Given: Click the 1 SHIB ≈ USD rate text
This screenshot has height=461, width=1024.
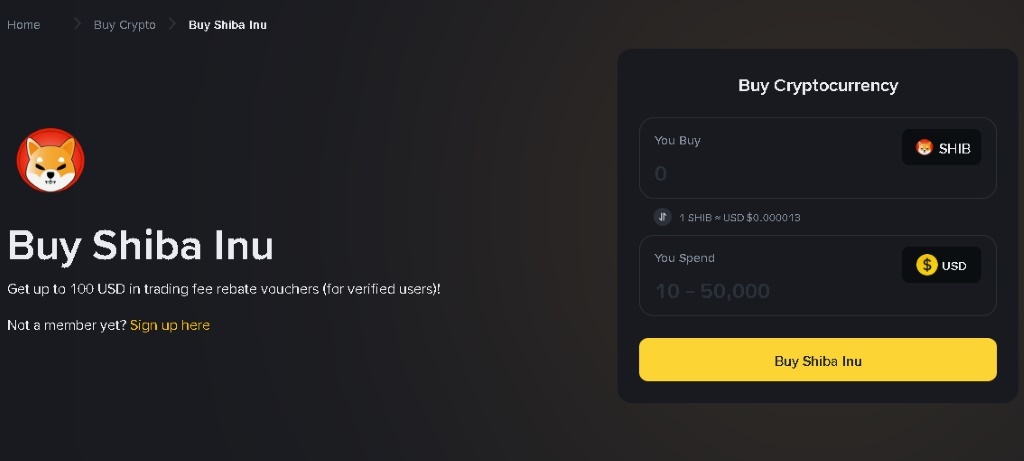Looking at the screenshot, I should coord(740,217).
